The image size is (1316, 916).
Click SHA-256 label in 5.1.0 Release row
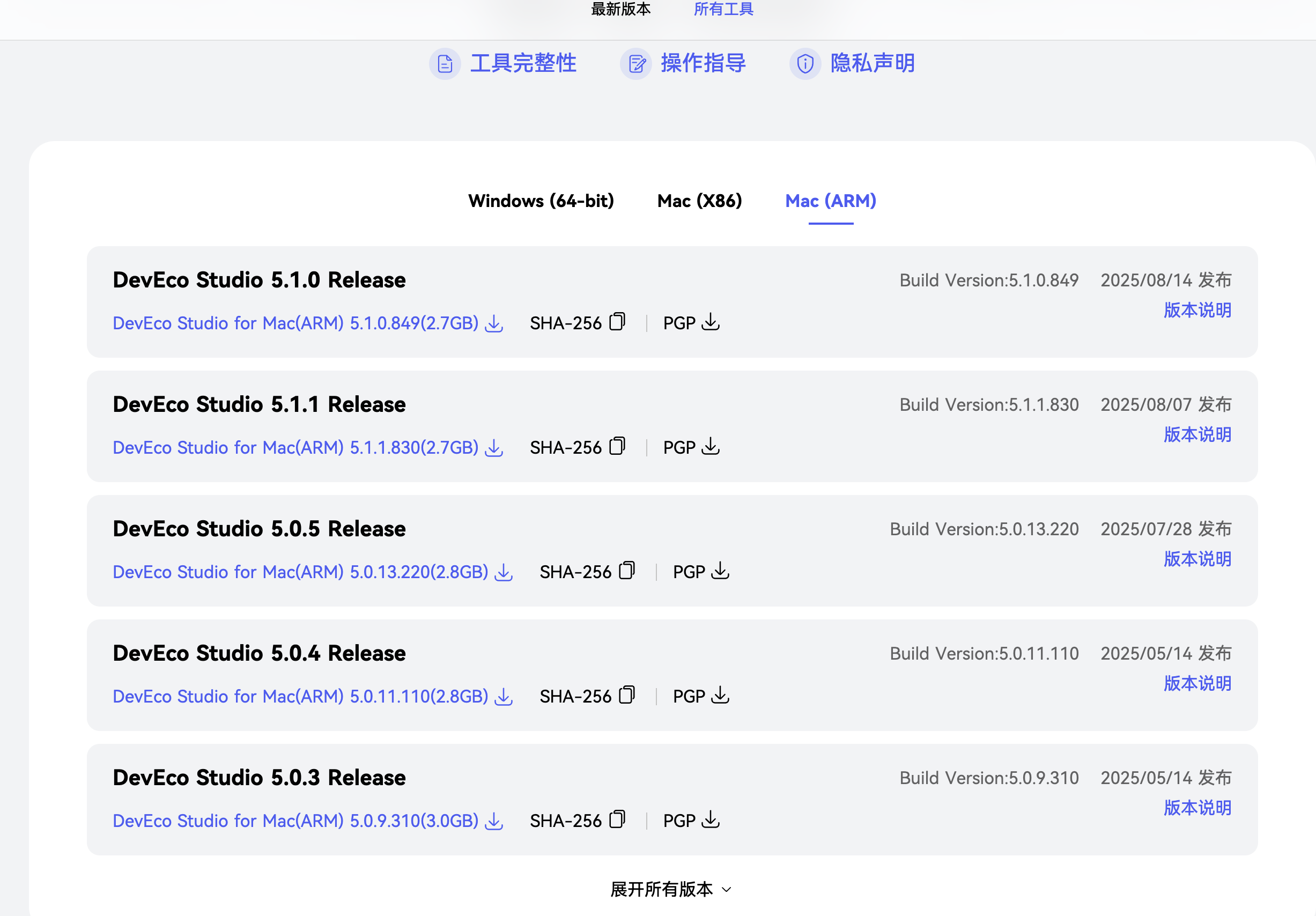565,323
